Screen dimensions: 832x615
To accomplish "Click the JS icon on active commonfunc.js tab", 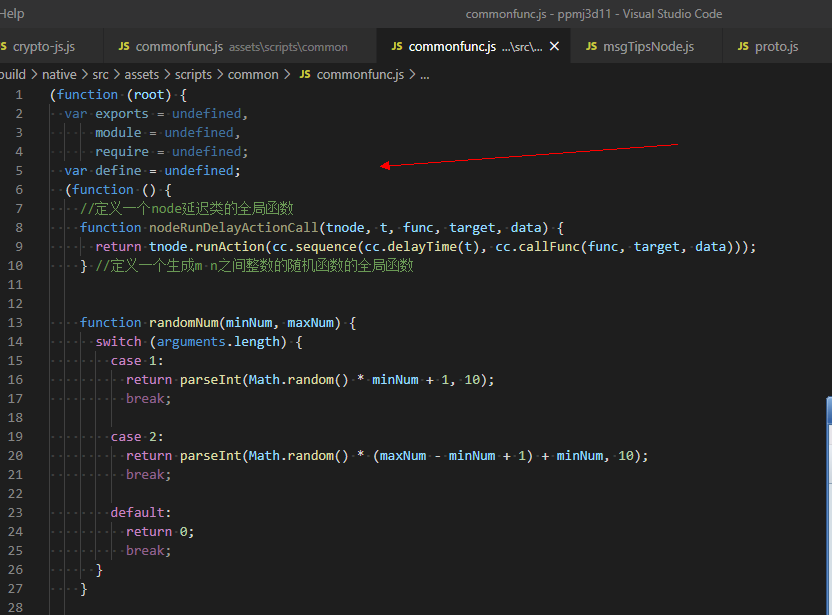I will 397,47.
